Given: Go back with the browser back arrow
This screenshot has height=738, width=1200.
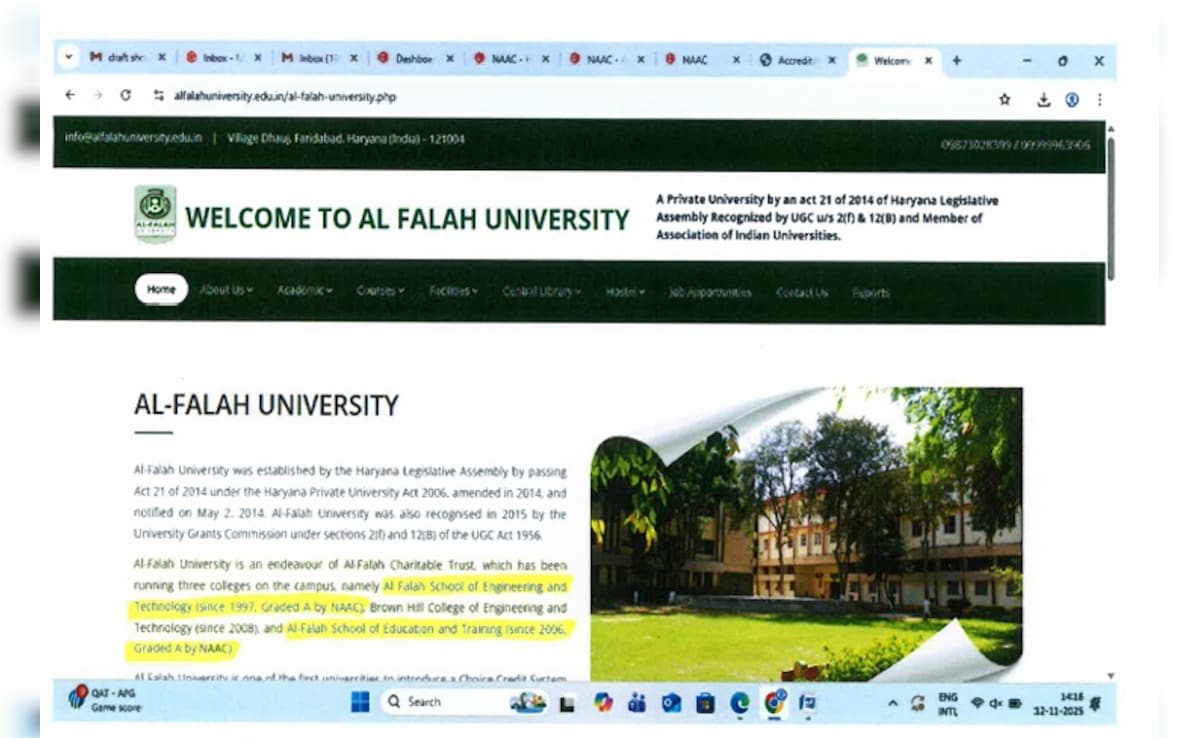Looking at the screenshot, I should (x=69, y=96).
